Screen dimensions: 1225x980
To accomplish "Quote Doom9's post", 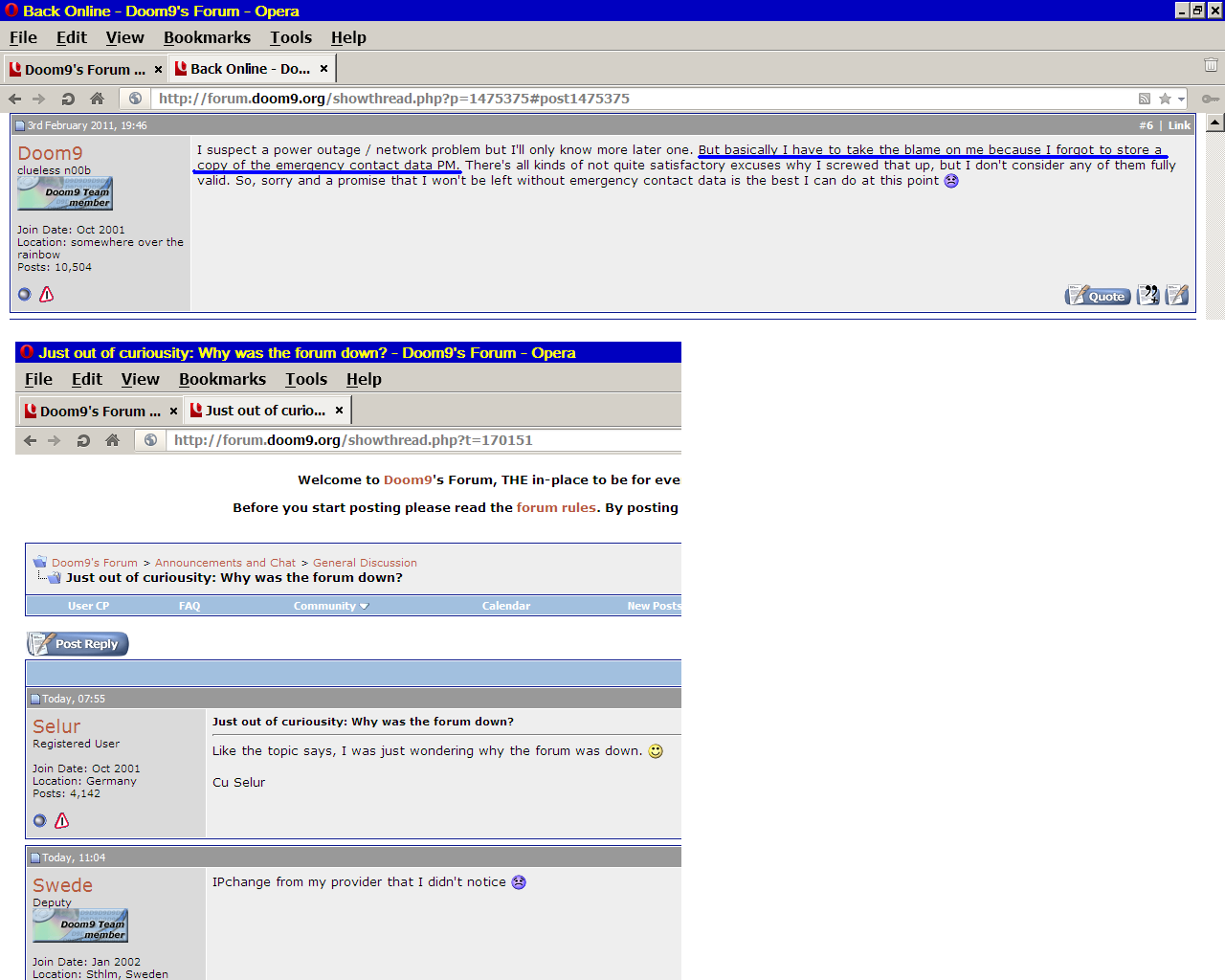I will (x=1098, y=296).
